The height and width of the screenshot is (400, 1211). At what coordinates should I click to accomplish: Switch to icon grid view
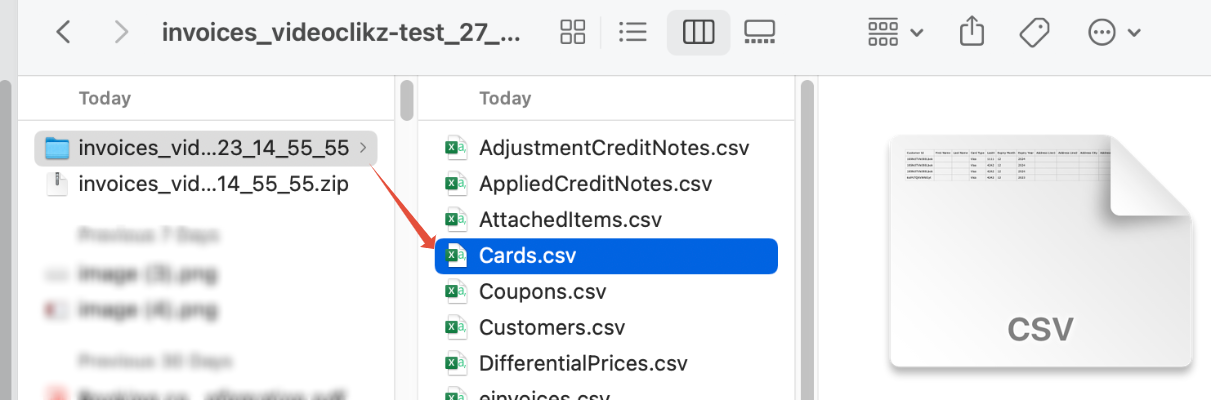[x=573, y=32]
